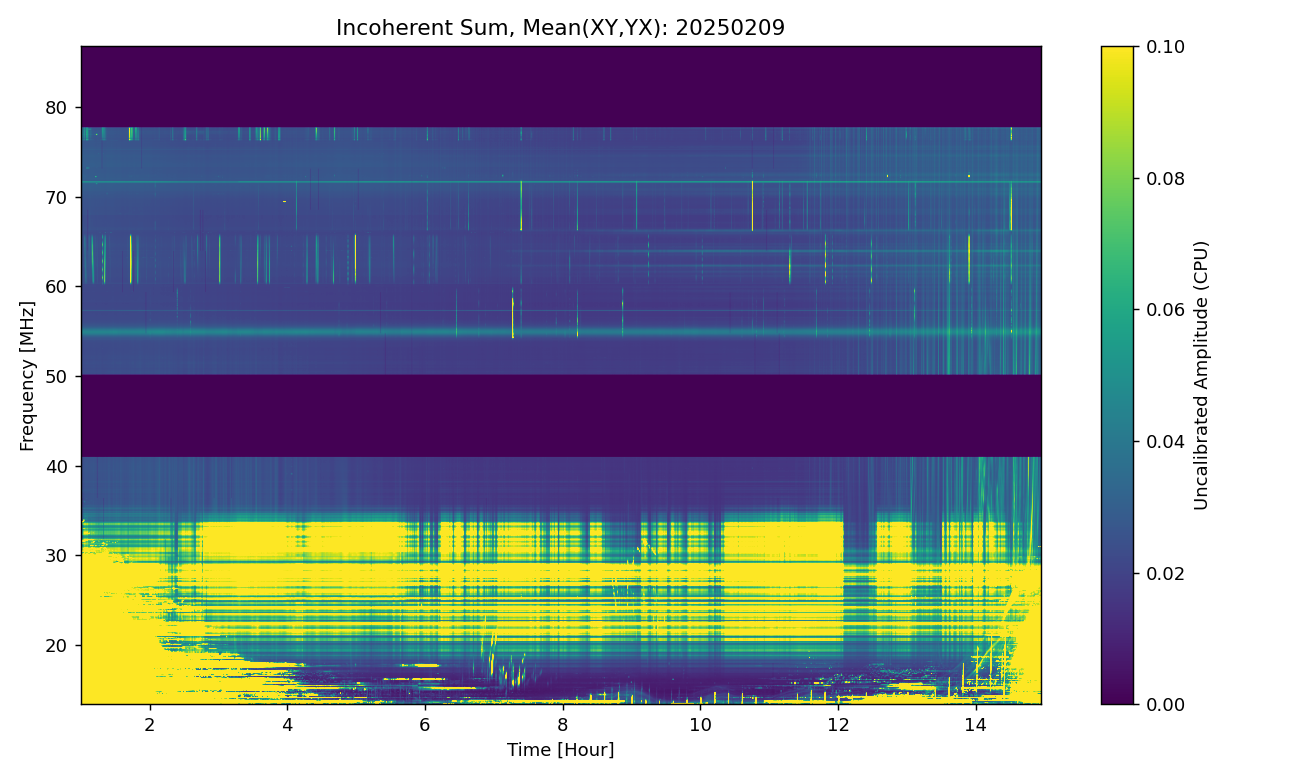Viewport: 1300px width, 780px height.
Task: Click the x-axis tick label 2
Action: pyautogui.click(x=150, y=723)
